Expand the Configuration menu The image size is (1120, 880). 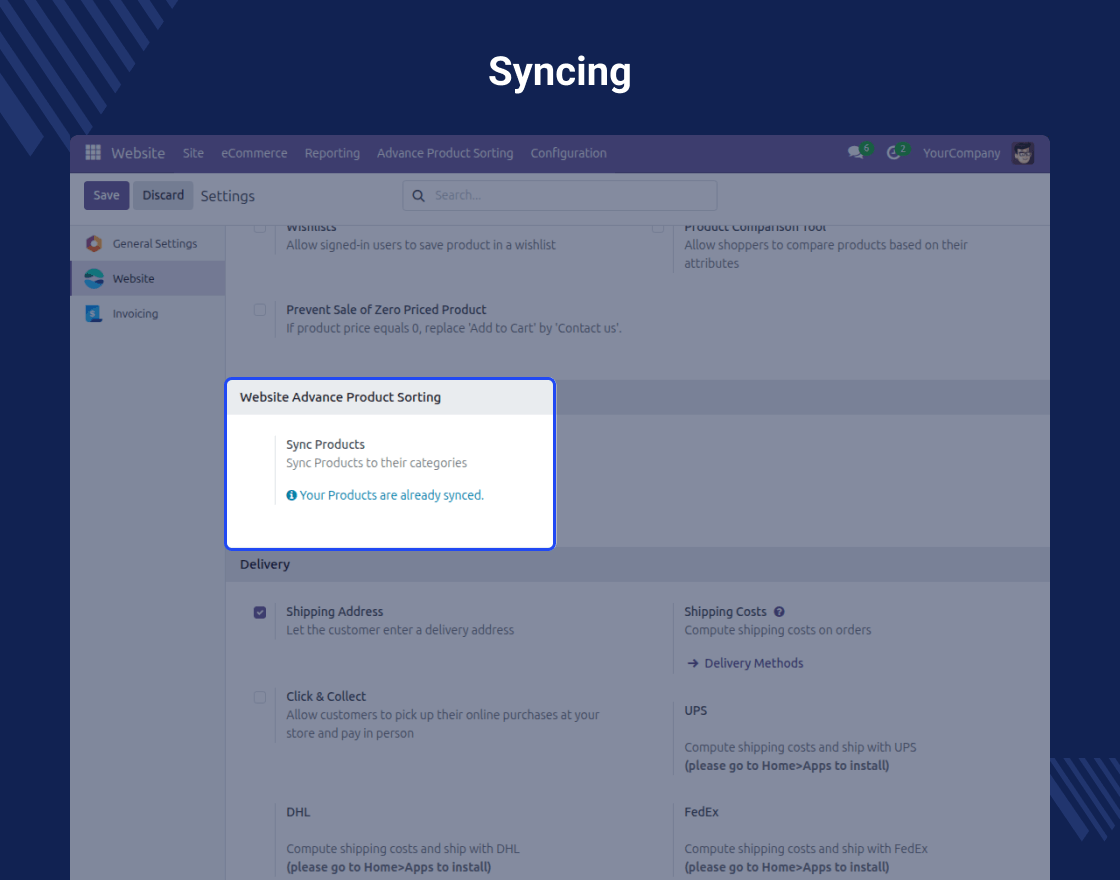point(568,153)
